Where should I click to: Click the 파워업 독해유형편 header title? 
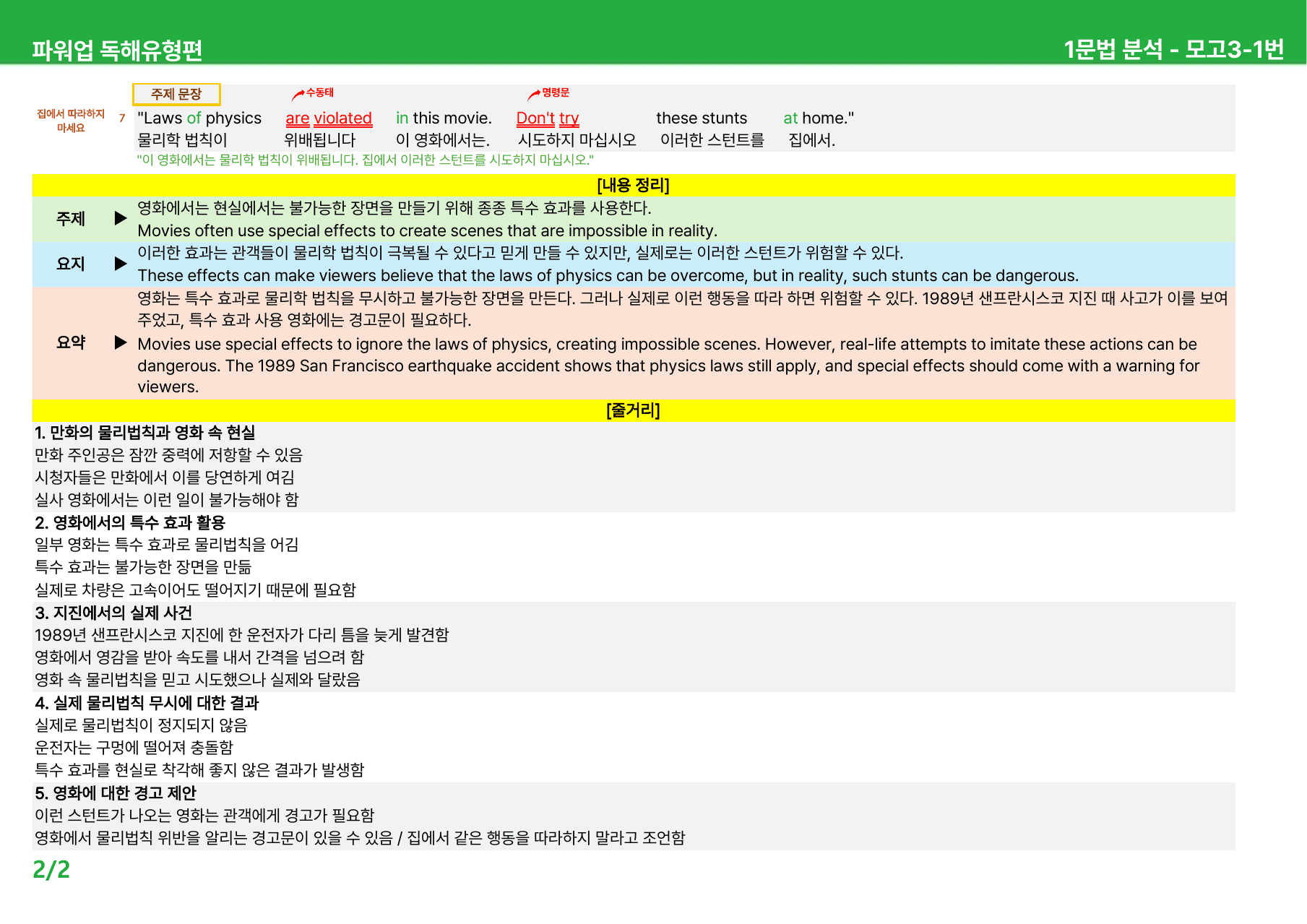point(117,50)
